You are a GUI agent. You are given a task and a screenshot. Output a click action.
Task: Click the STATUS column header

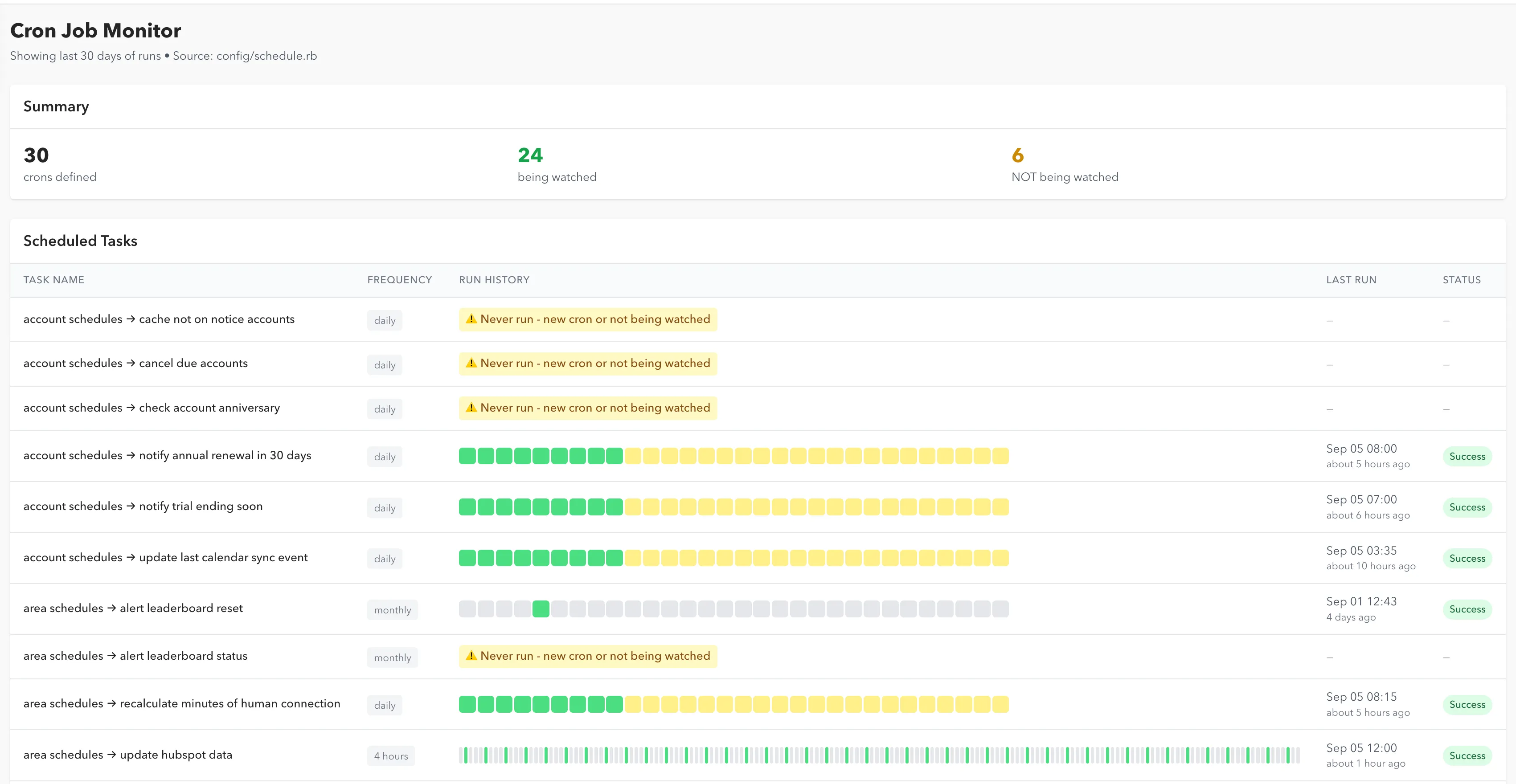tap(1461, 280)
